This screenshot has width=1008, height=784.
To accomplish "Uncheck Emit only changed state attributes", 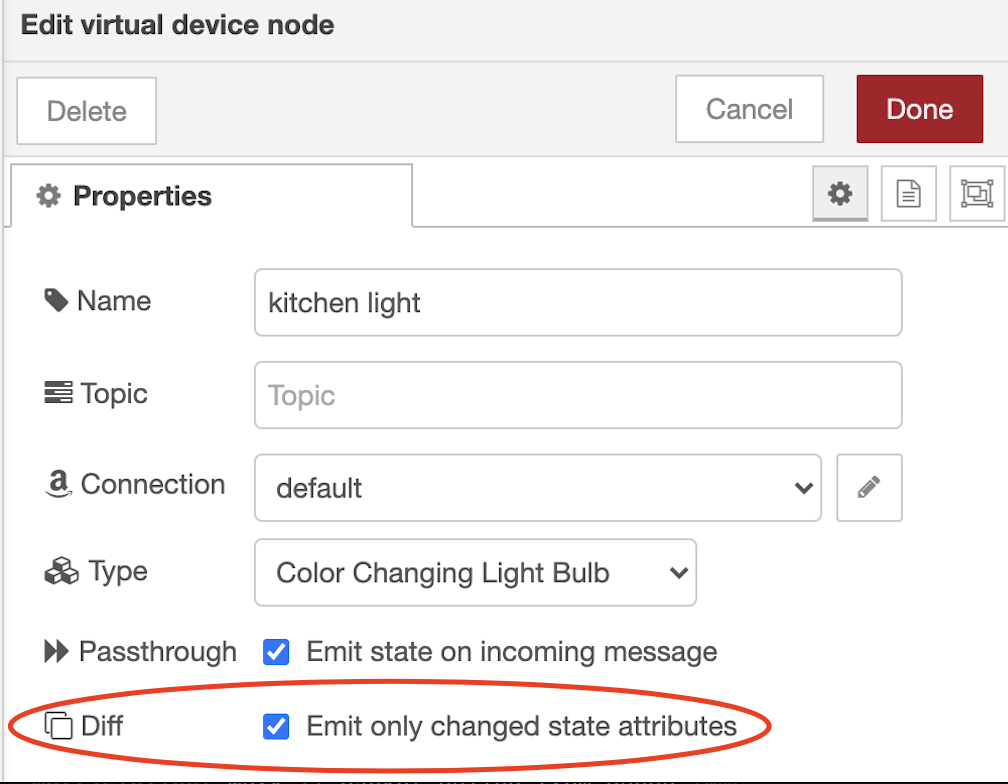I will (x=277, y=727).
